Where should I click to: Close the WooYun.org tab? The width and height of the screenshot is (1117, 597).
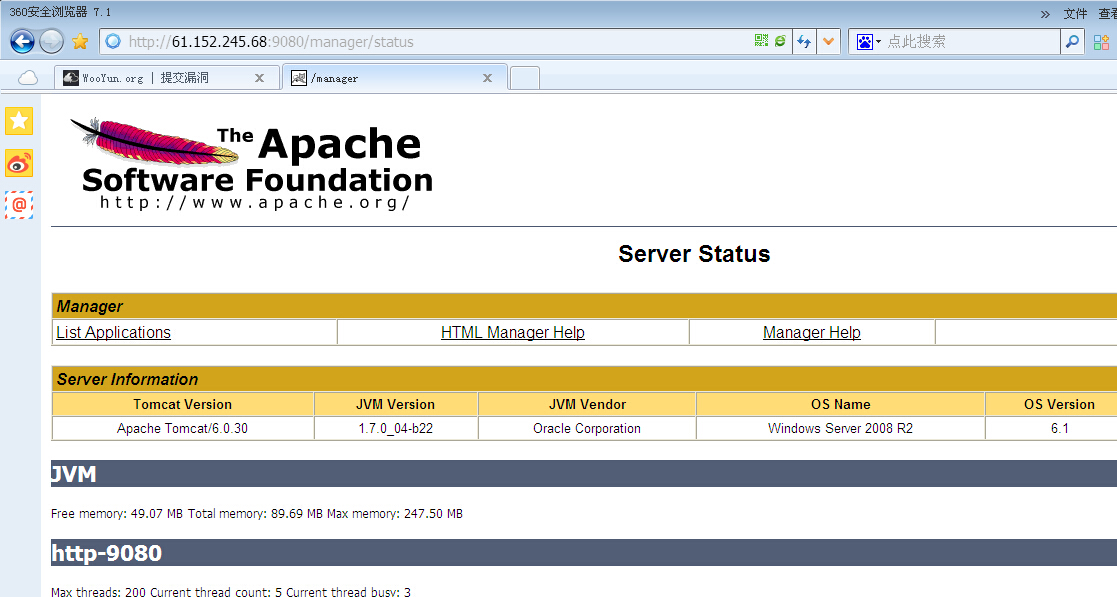click(259, 78)
